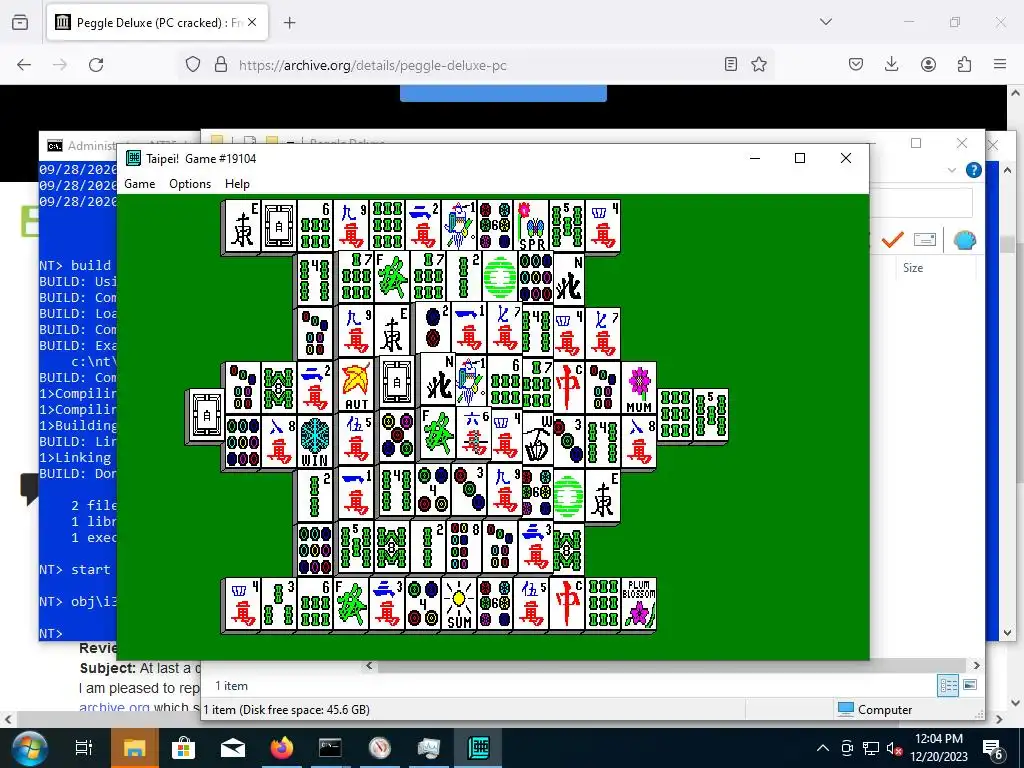Pick the six character tile marked 6
This screenshot has height=768, width=1024.
(x=473, y=434)
